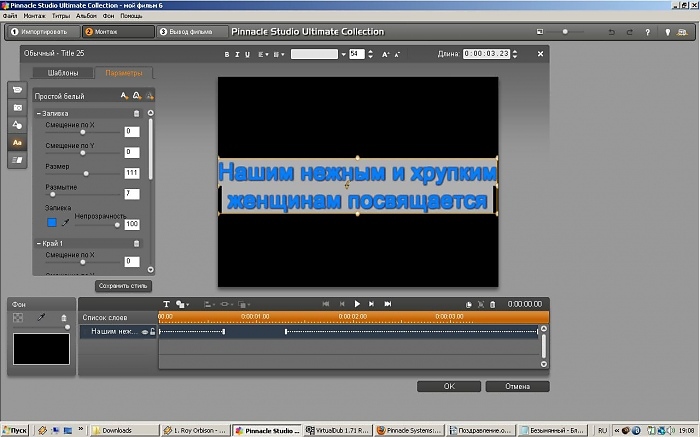Select the Aa text styles icon
This screenshot has height=437, width=700.
(17, 143)
